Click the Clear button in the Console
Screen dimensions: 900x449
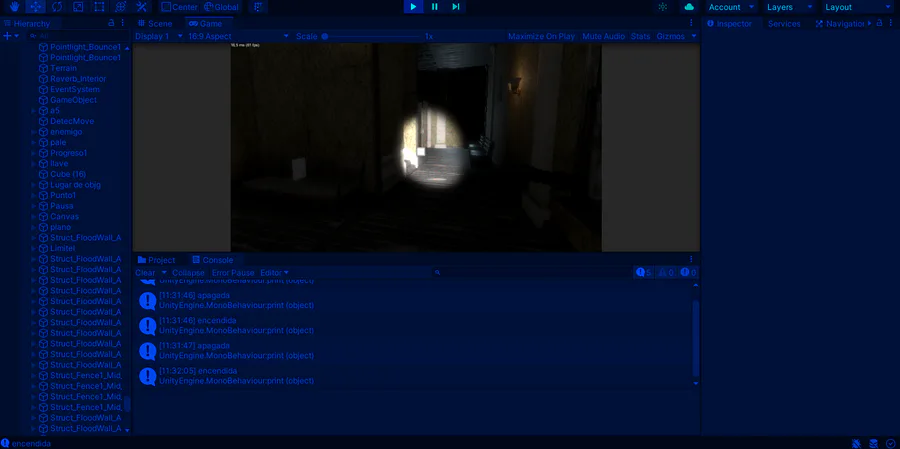tap(145, 273)
